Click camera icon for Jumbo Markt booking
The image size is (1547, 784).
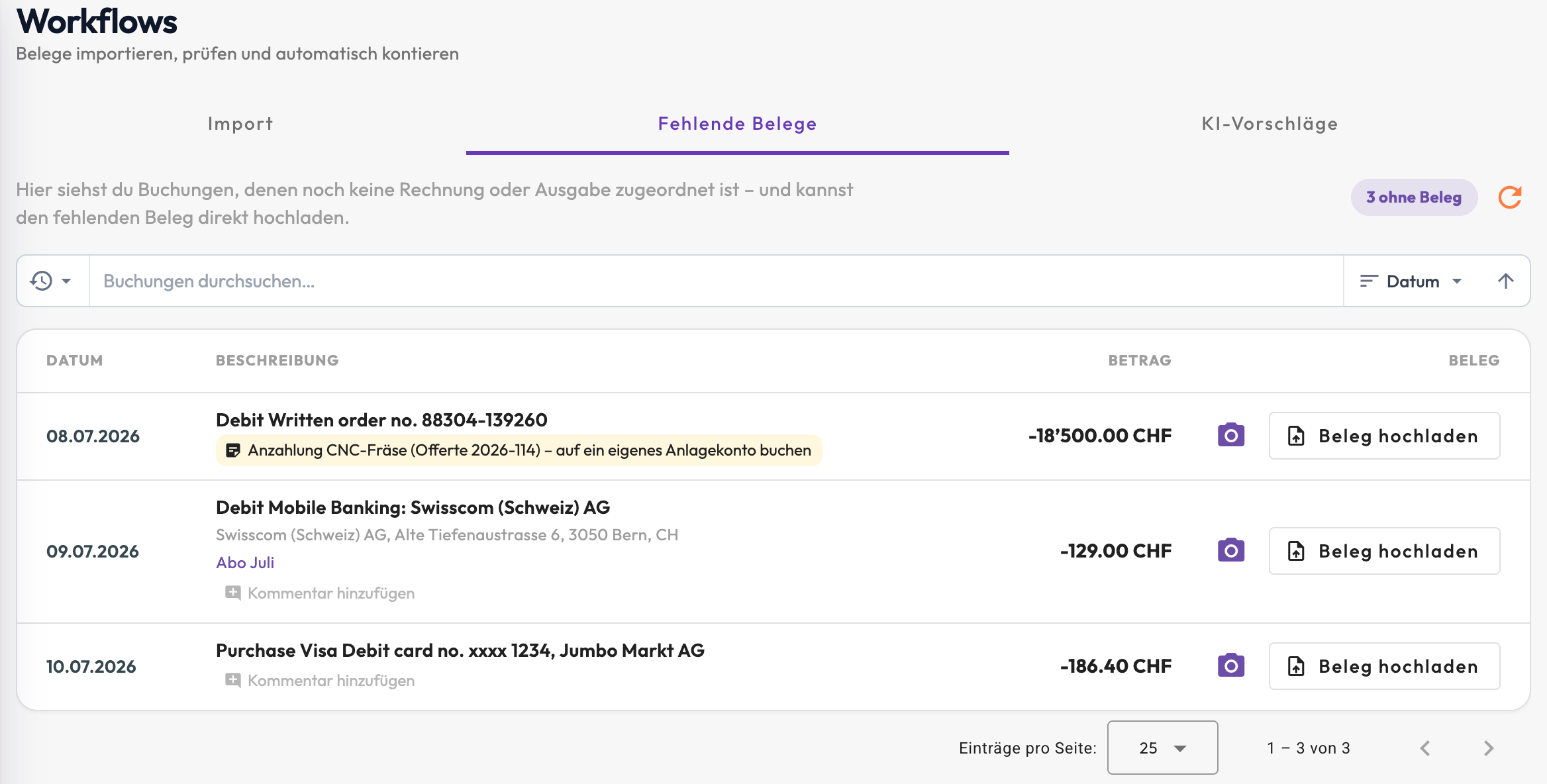1231,665
